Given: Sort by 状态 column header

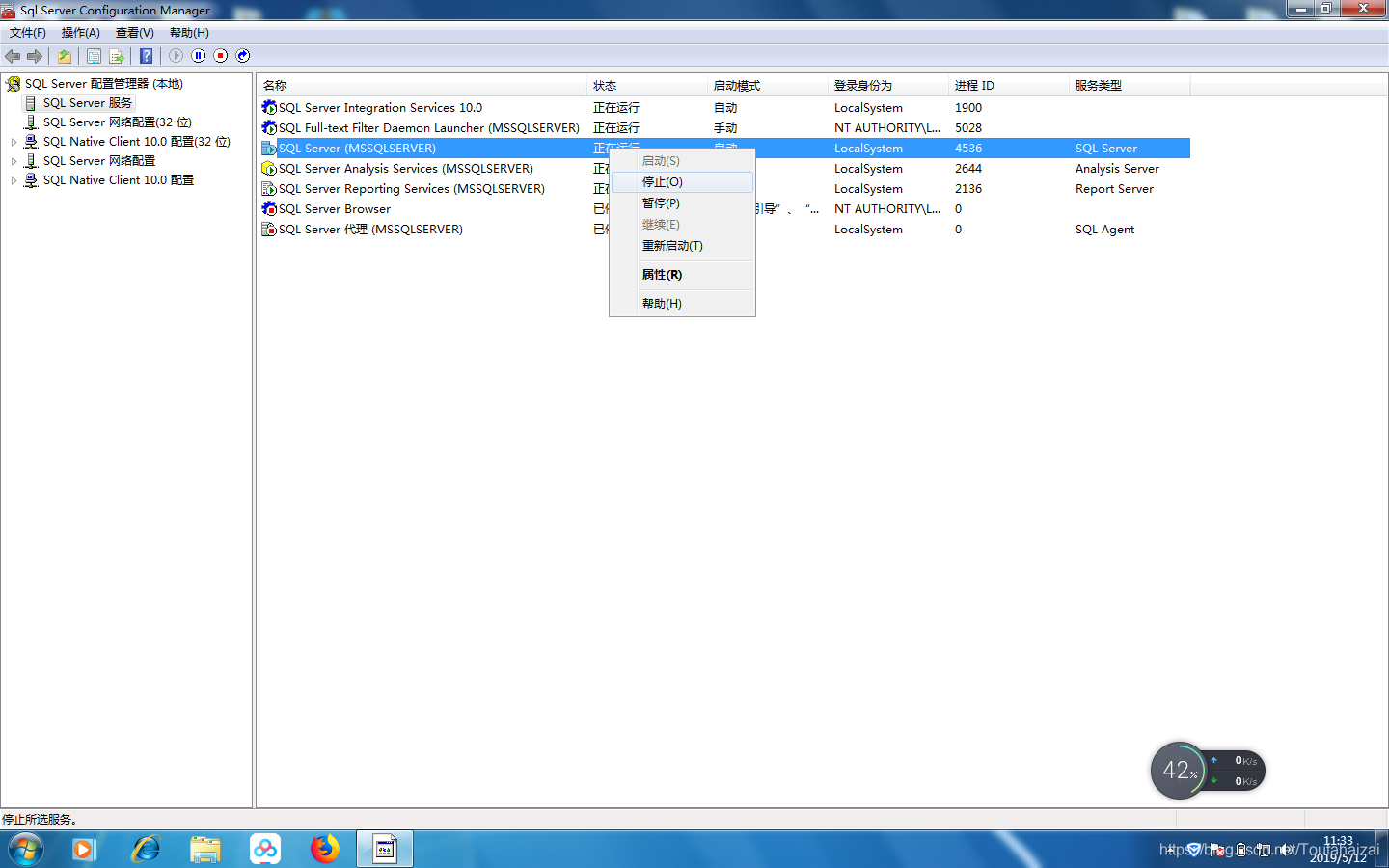Looking at the screenshot, I should click(647, 86).
